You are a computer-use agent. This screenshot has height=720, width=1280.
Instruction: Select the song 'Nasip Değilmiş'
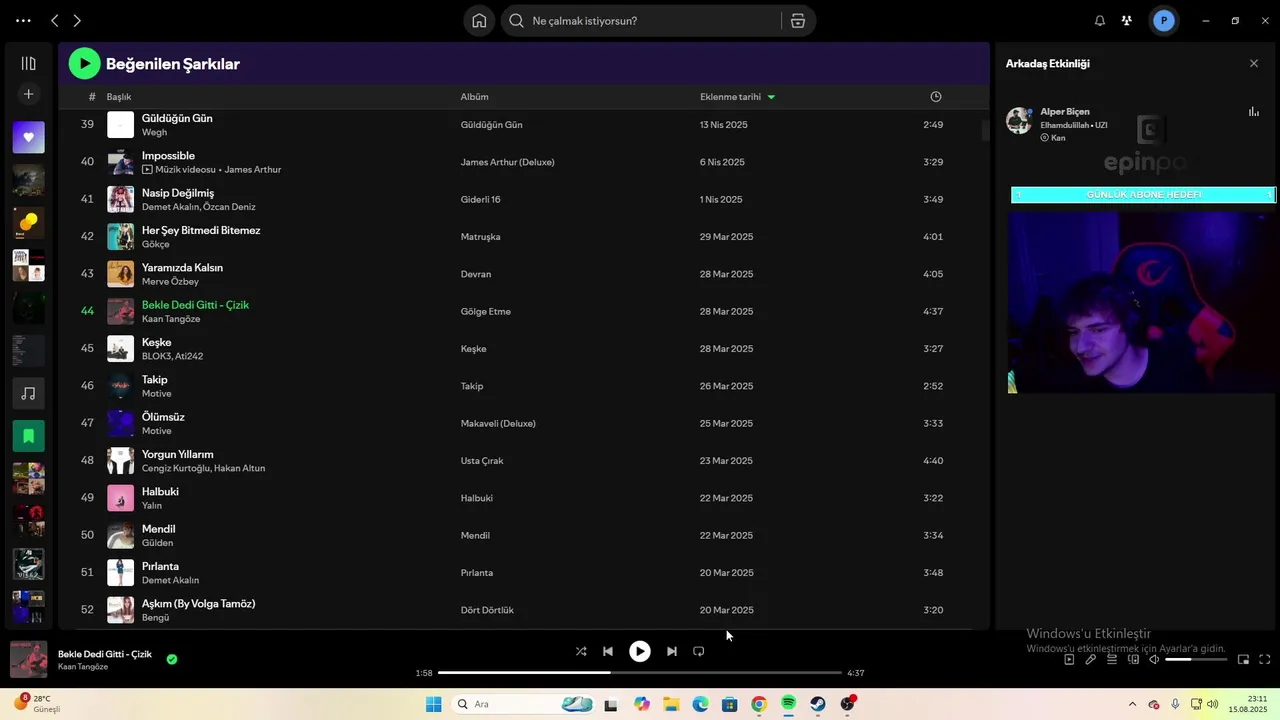click(178, 193)
